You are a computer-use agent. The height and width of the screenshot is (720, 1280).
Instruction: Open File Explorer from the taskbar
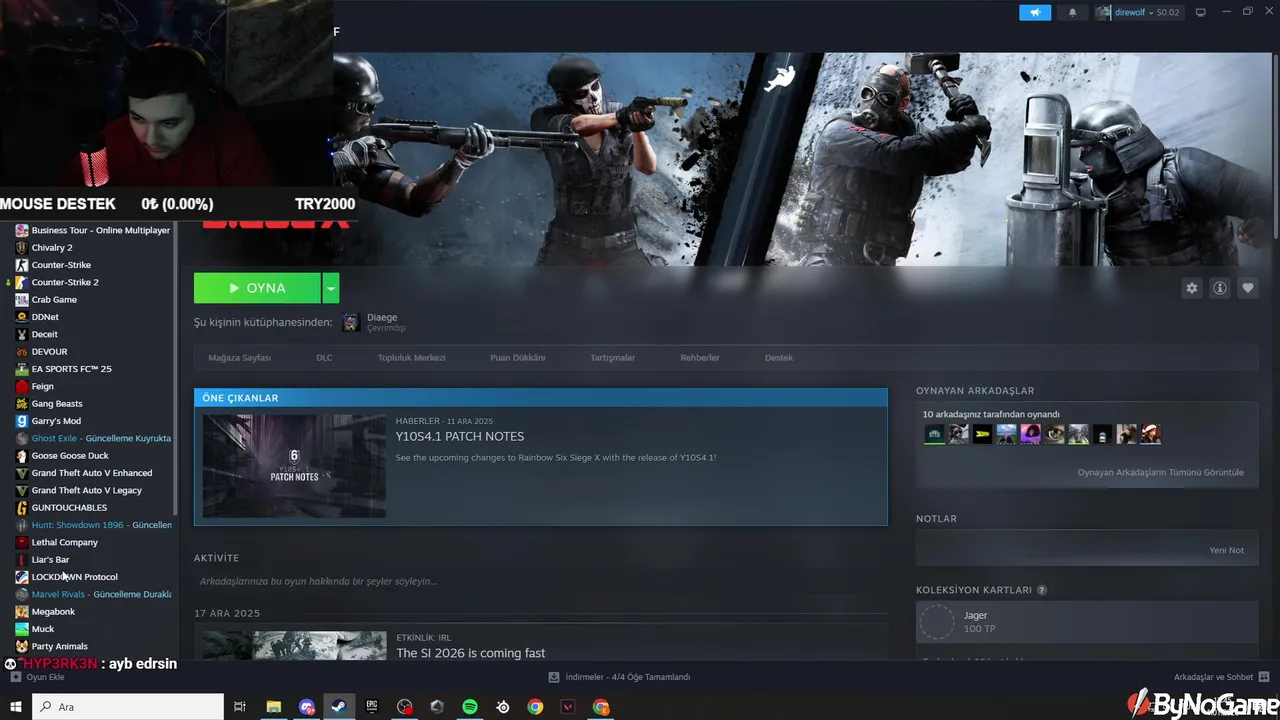273,707
